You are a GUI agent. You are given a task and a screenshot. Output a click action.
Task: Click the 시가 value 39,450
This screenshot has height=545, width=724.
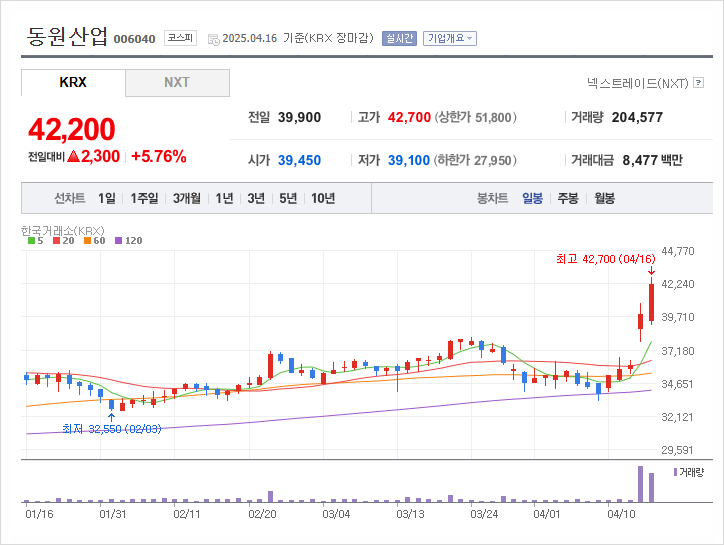click(299, 160)
